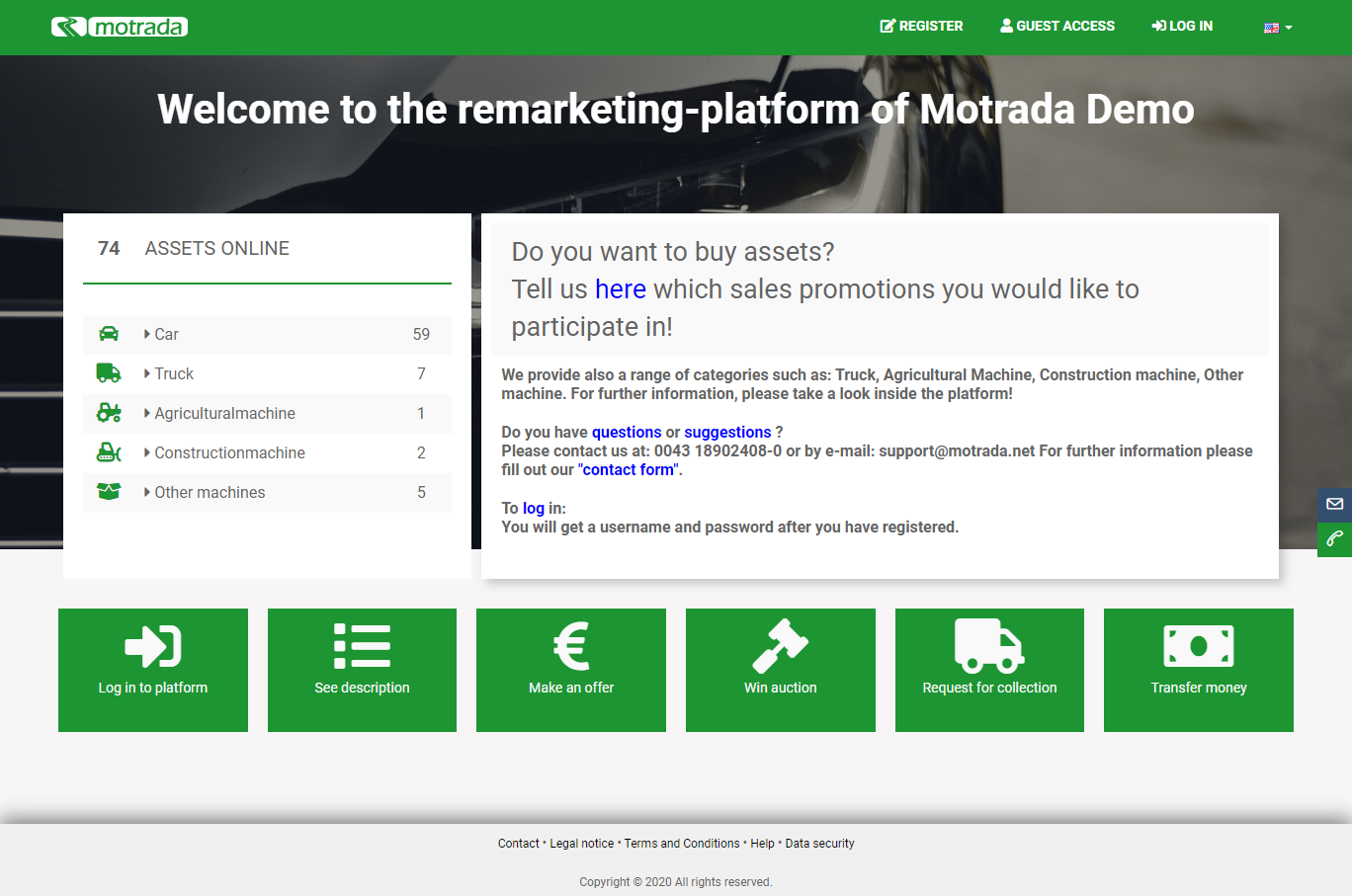Open the language flag dropdown
Image resolution: width=1352 pixels, height=896 pixels.
[x=1278, y=28]
